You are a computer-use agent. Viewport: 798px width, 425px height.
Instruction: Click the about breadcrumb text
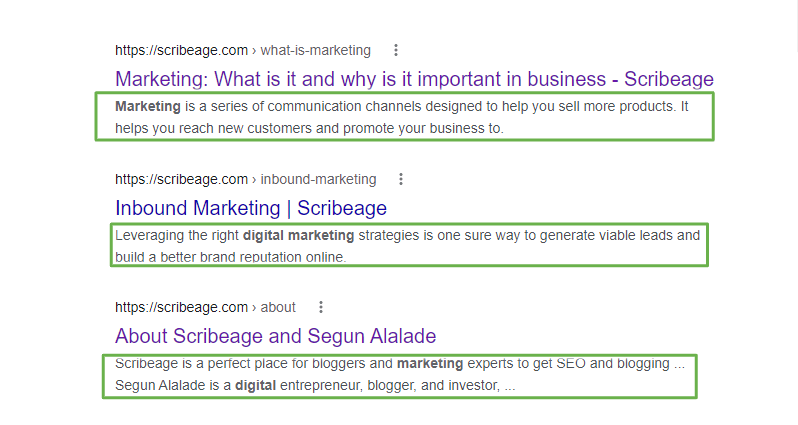point(278,307)
